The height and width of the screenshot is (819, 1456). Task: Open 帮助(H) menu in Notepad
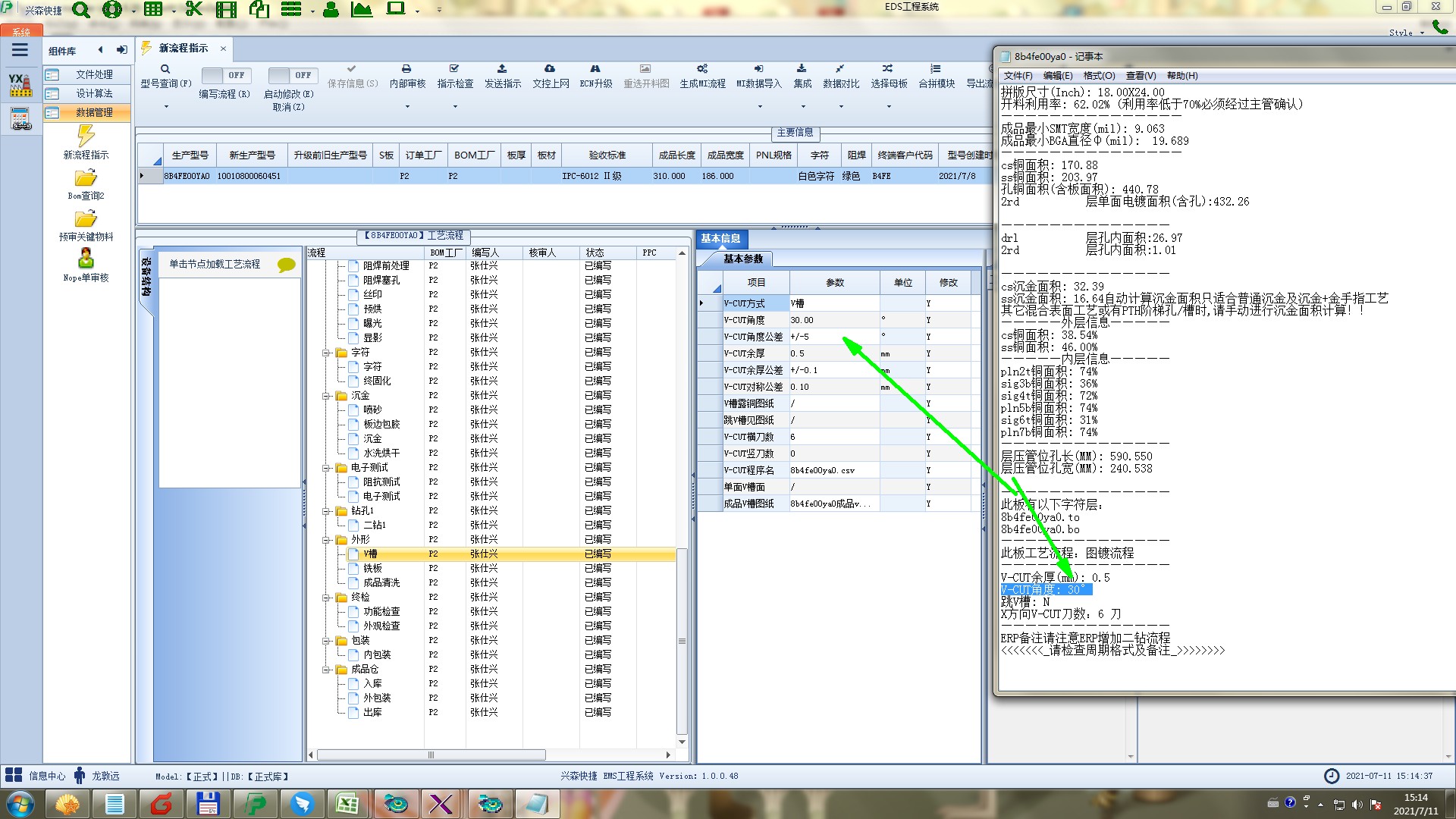(1182, 76)
